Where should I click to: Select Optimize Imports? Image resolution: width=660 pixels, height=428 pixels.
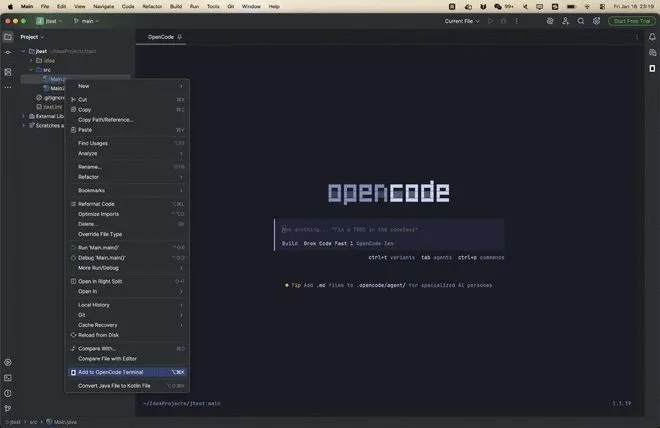tap(127, 214)
